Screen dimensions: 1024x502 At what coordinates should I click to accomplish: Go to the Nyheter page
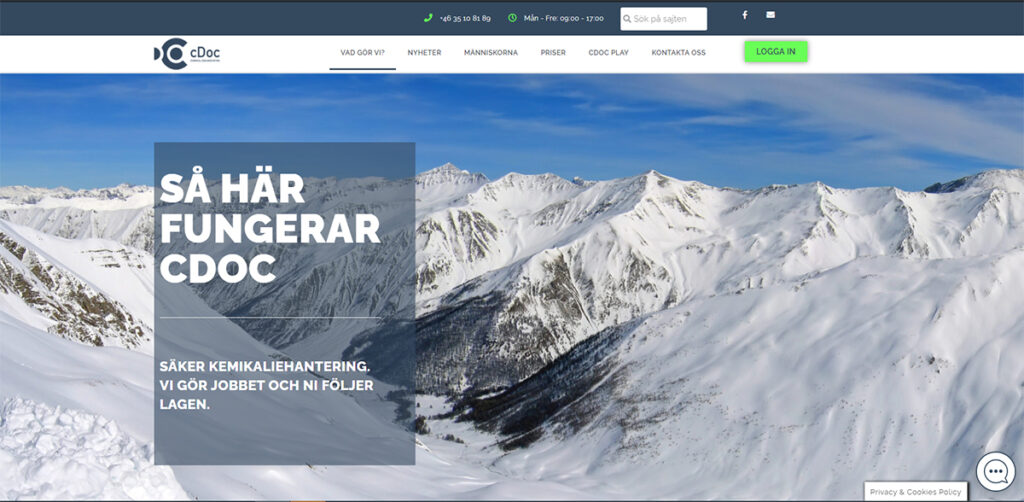[x=424, y=53]
